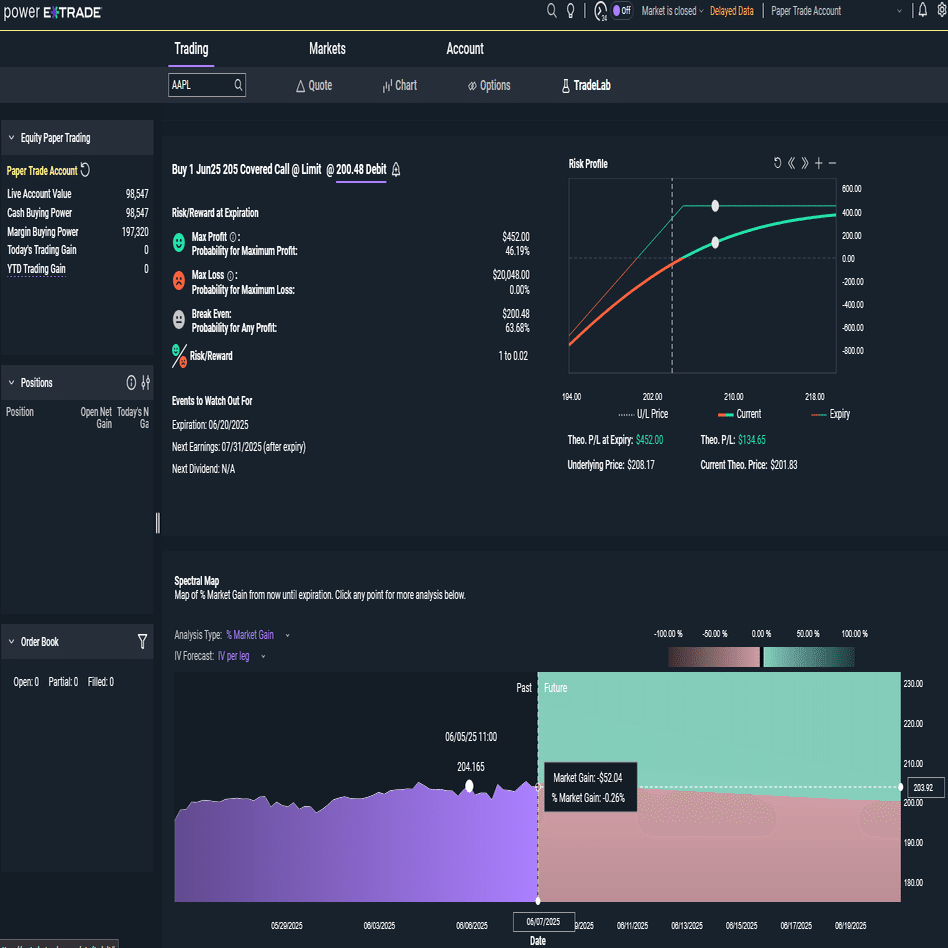Toggle Current legend entry
The height and width of the screenshot is (948, 948).
point(739,414)
